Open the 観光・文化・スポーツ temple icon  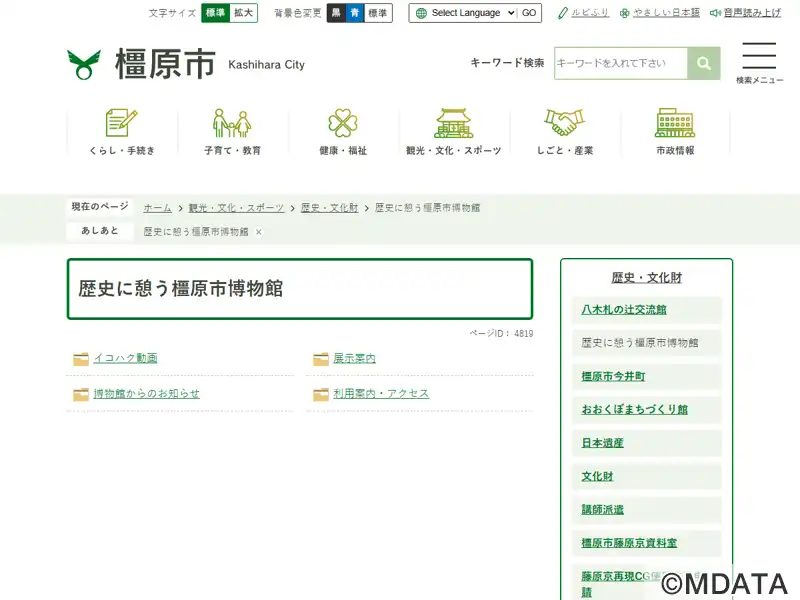point(454,123)
